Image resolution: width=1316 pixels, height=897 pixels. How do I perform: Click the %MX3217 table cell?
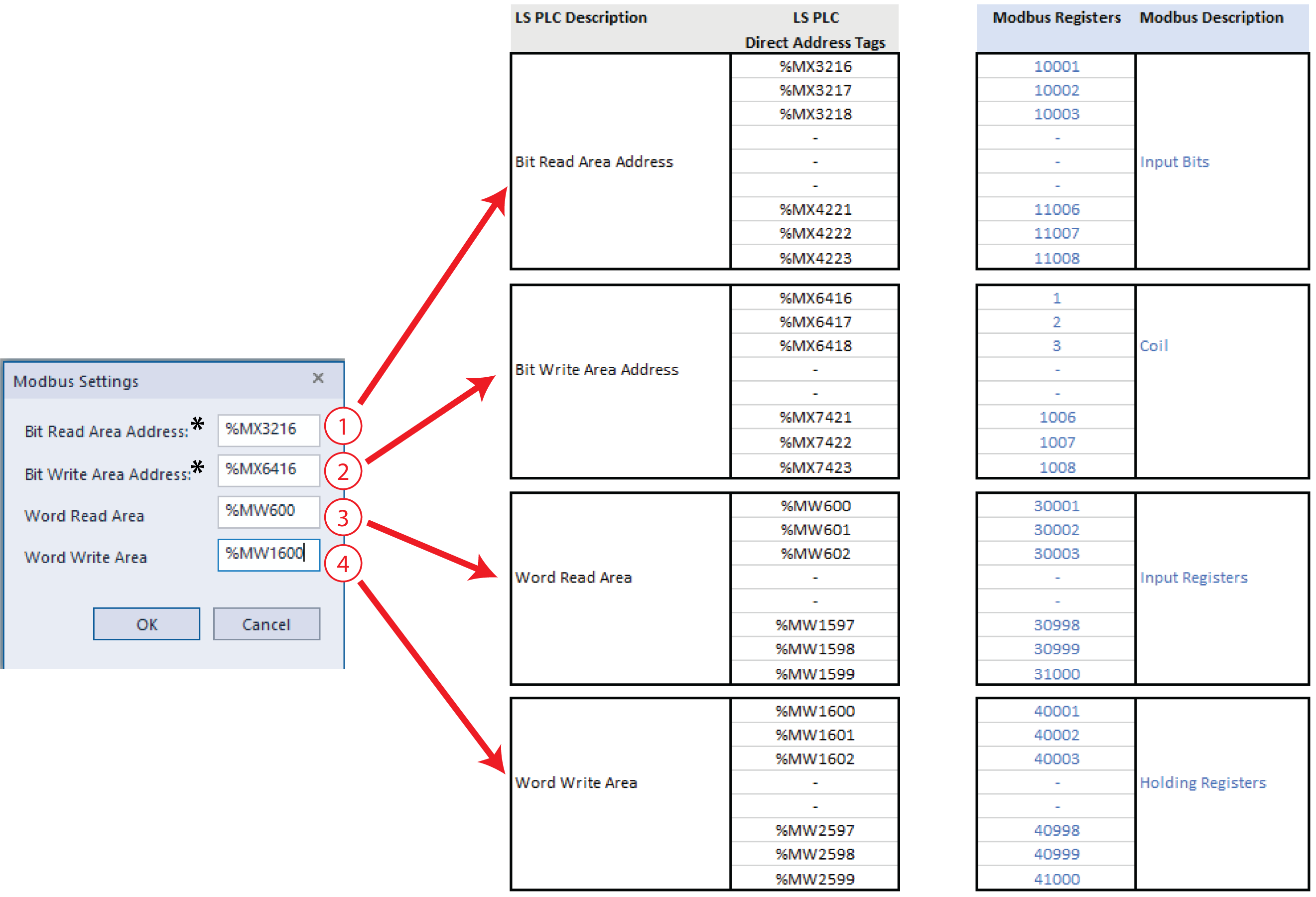pos(815,90)
